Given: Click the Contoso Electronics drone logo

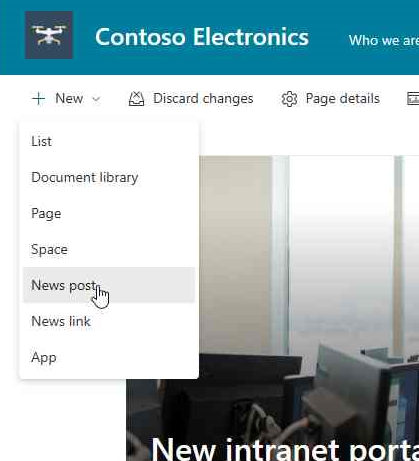Looking at the screenshot, I should click(49, 35).
